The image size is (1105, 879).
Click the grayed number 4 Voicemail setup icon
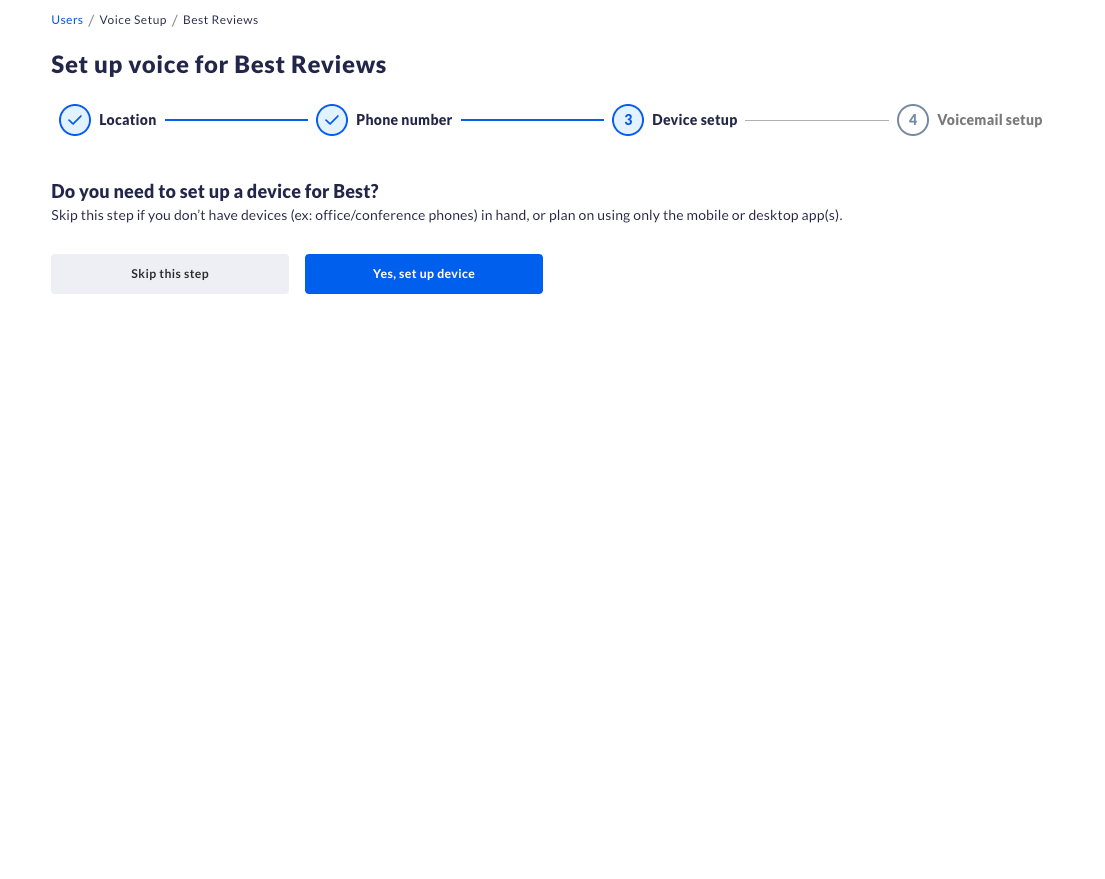coord(912,119)
